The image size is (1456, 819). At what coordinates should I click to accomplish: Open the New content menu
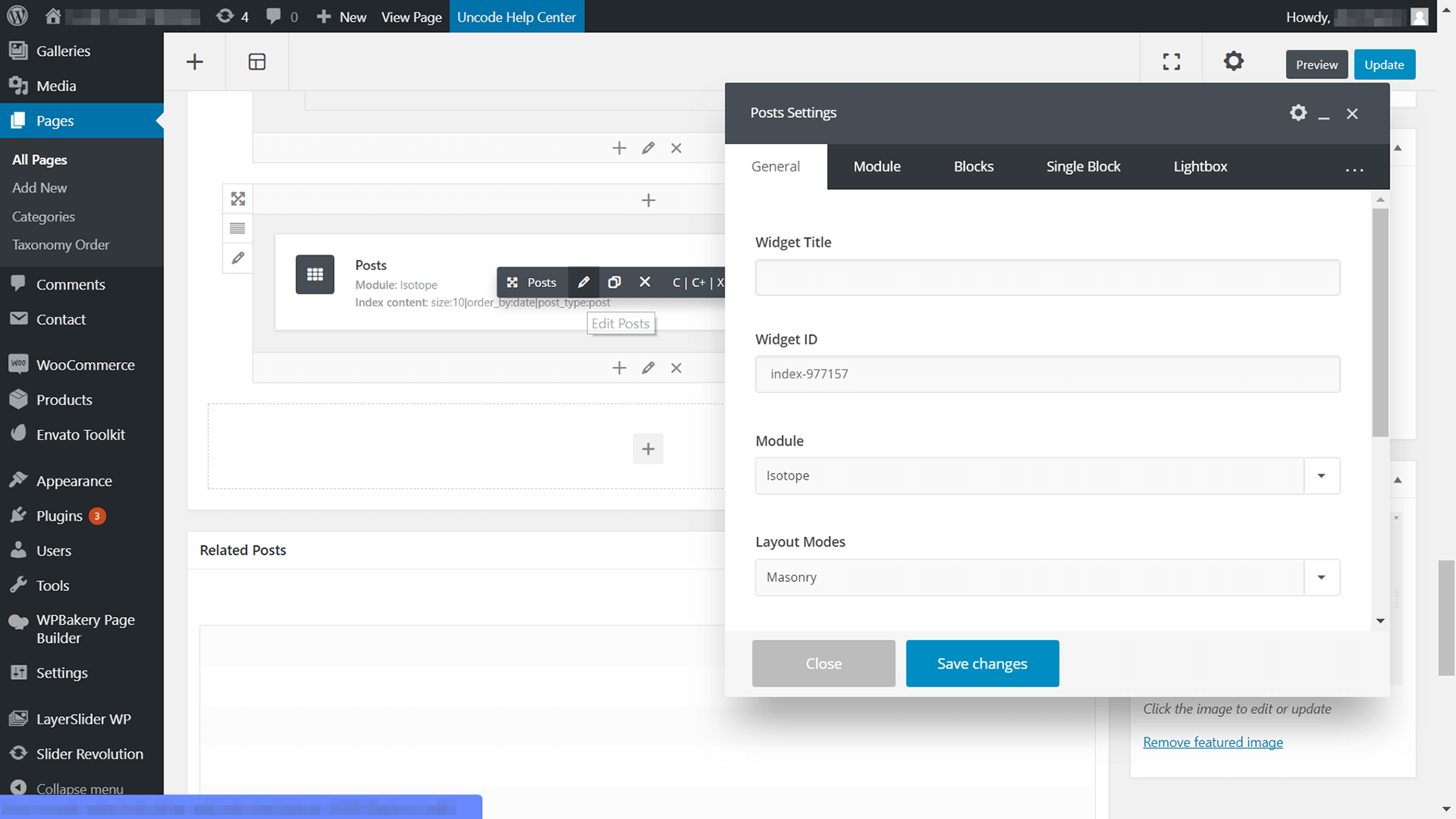[341, 16]
